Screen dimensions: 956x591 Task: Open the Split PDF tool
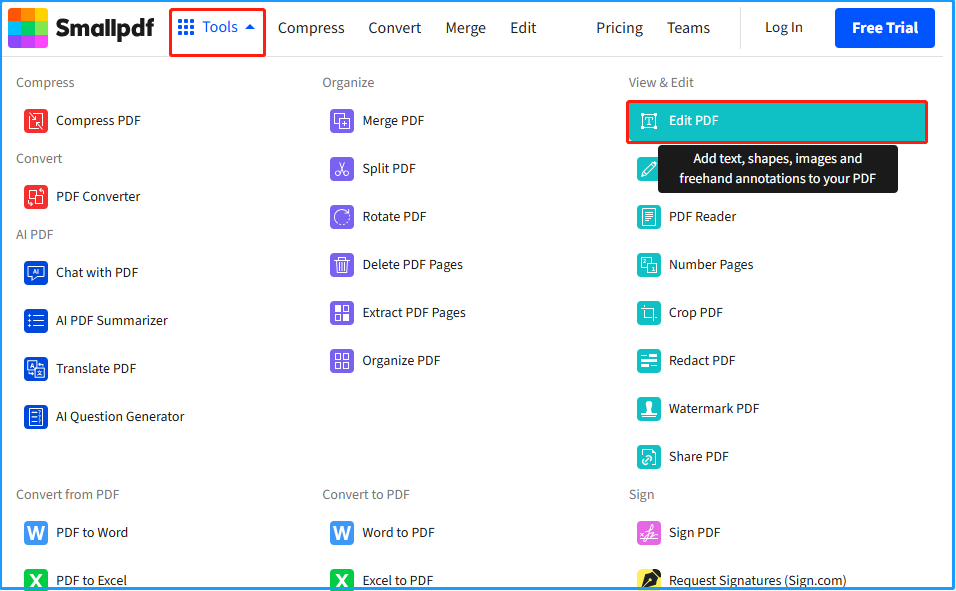pyautogui.click(x=389, y=168)
